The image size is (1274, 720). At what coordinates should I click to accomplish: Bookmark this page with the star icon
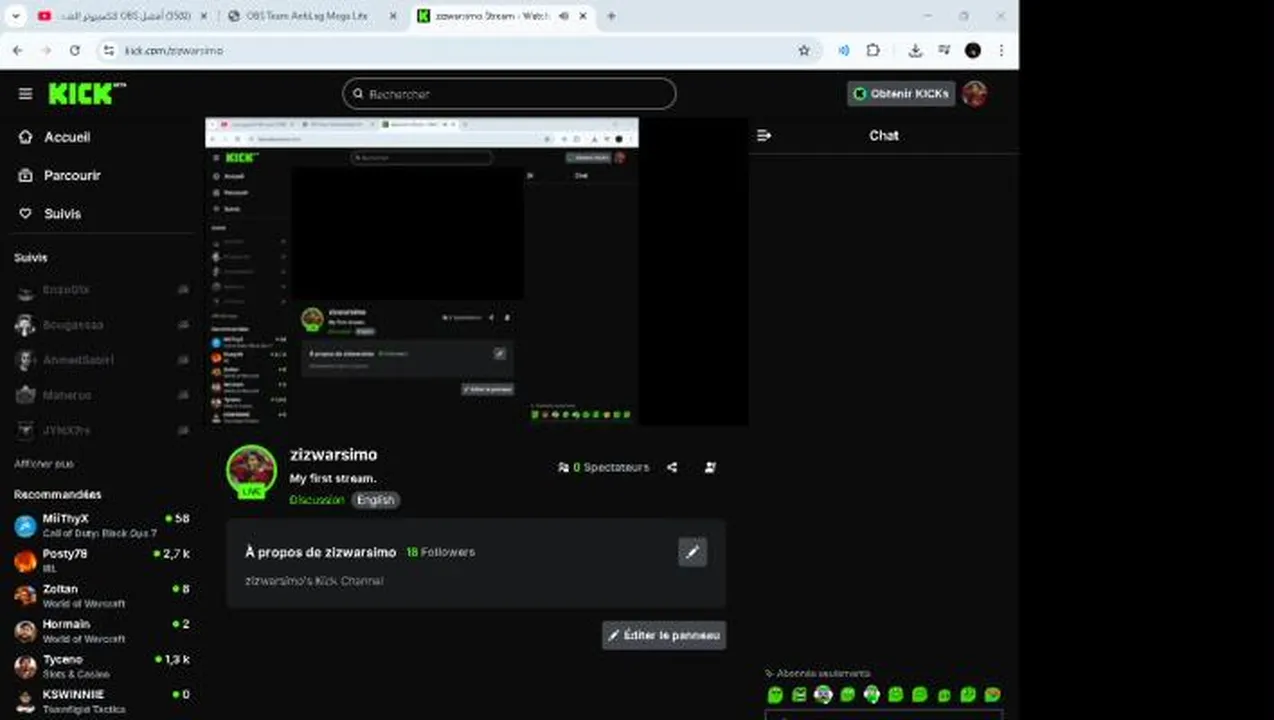coord(804,50)
